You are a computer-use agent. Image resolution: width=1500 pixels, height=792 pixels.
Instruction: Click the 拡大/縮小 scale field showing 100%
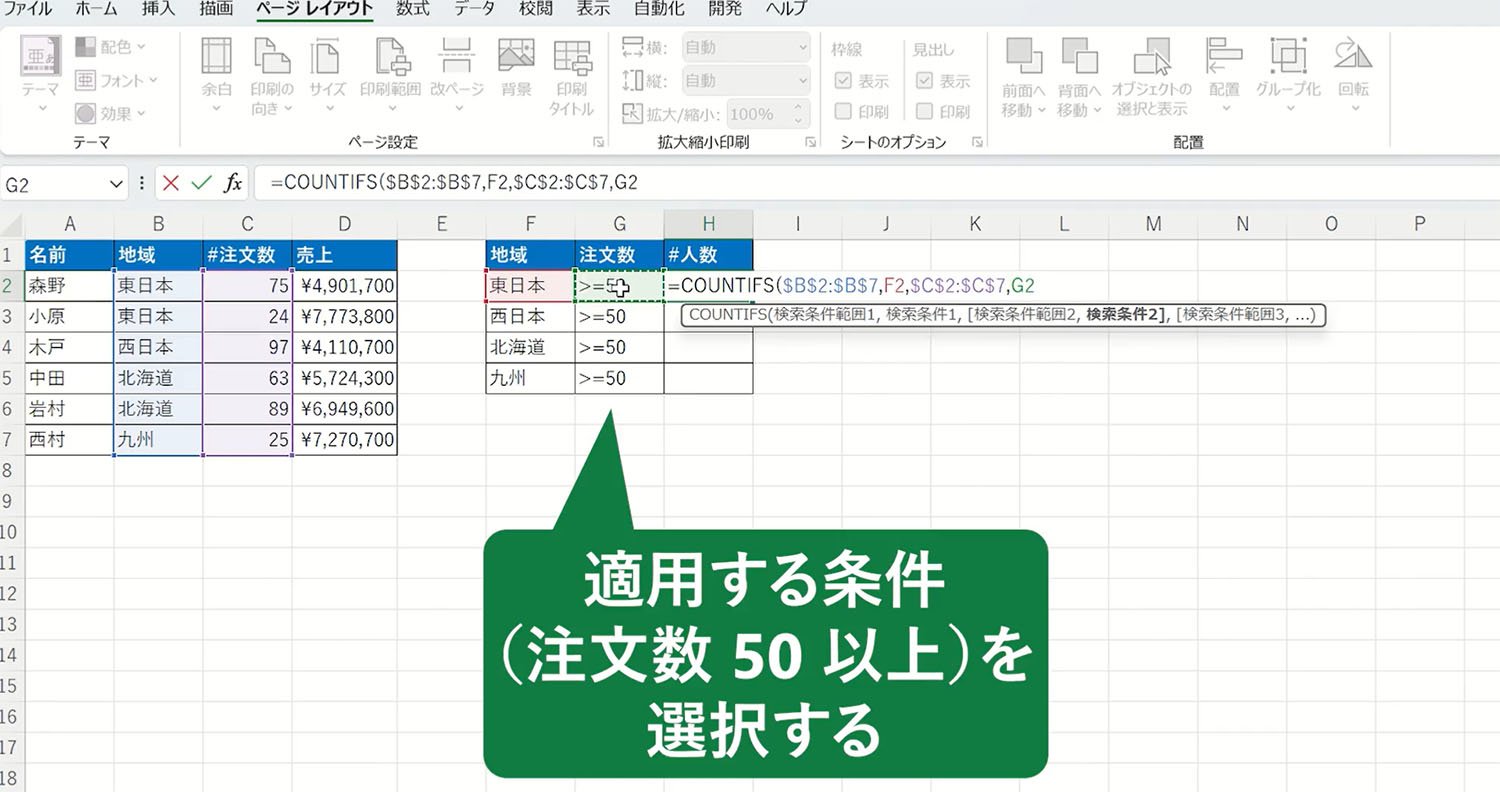(x=766, y=113)
